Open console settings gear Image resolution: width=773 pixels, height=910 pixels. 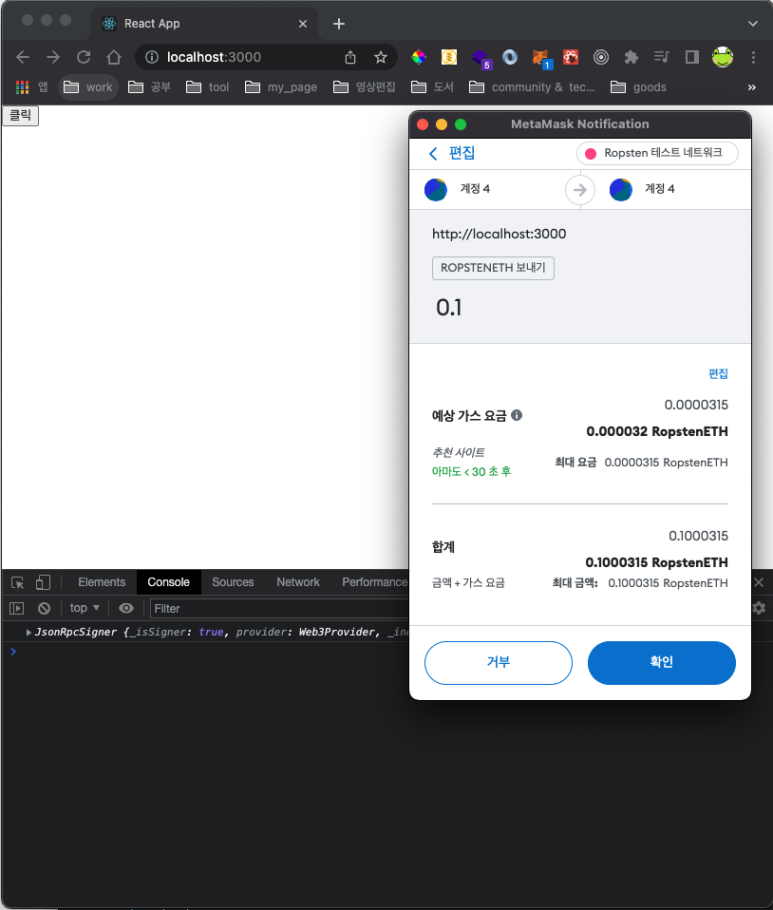tap(758, 608)
